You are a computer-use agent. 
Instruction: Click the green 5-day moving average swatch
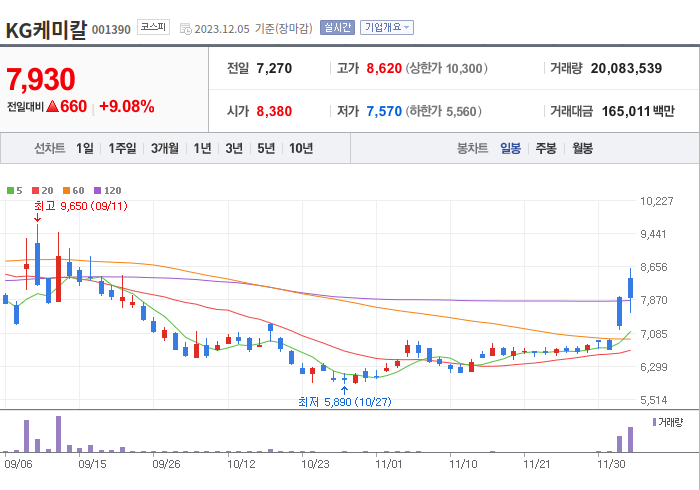pyautogui.click(x=10, y=191)
